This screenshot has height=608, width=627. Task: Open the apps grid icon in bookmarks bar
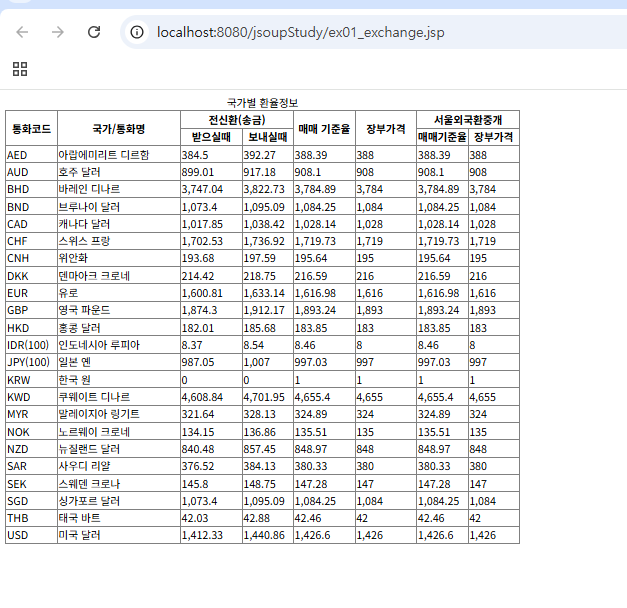click(x=20, y=69)
